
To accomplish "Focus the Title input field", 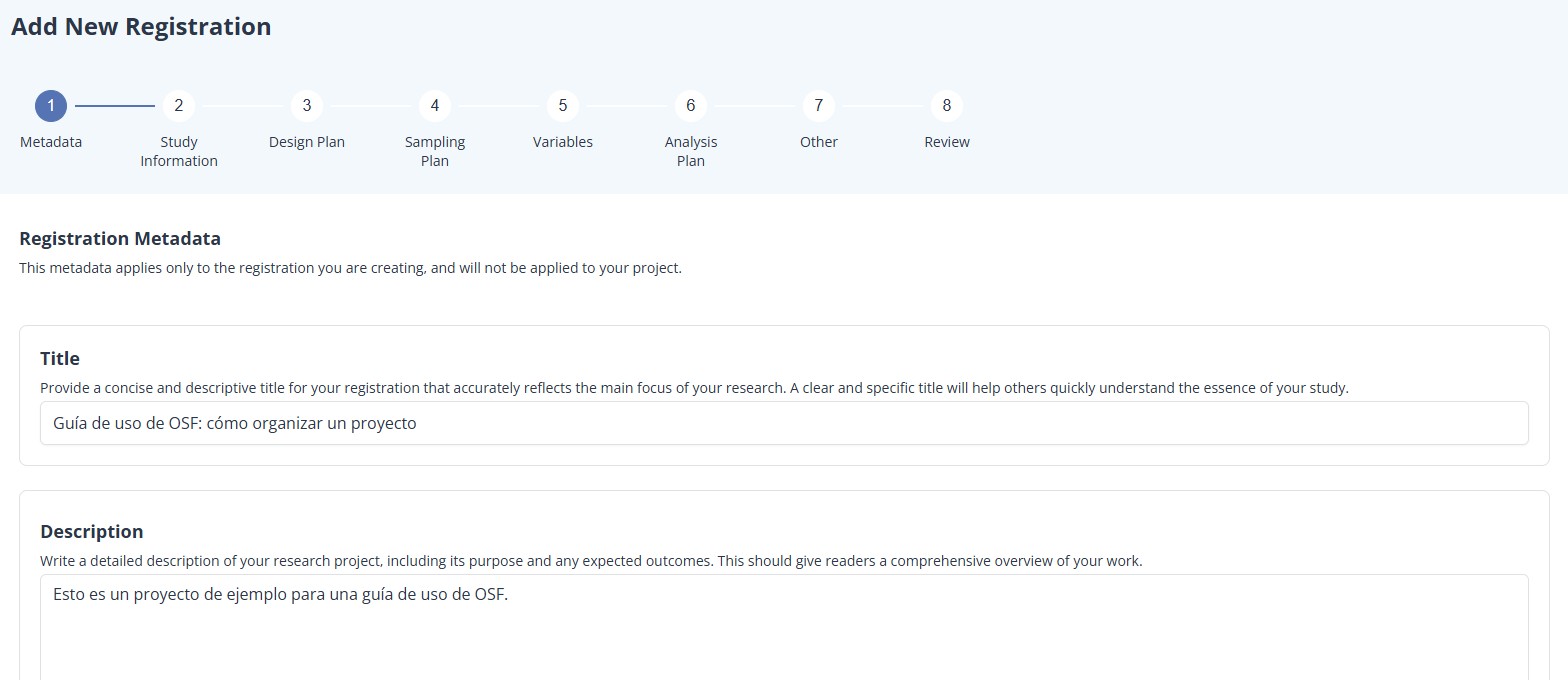I will [x=784, y=423].
